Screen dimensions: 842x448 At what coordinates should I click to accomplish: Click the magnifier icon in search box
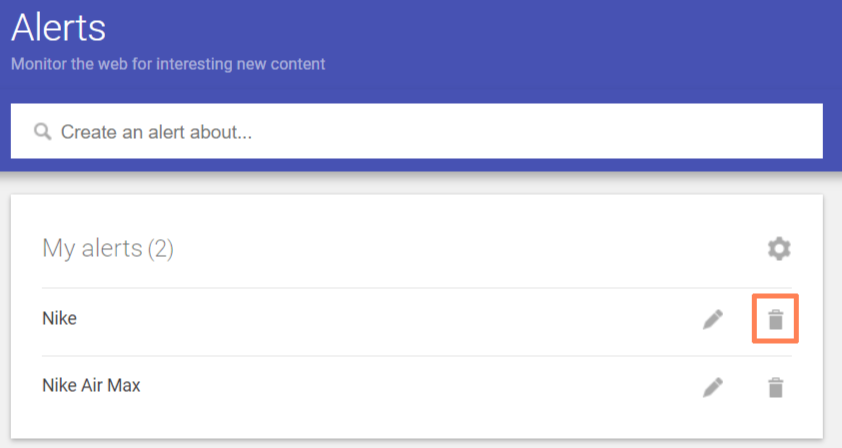[x=42, y=132]
